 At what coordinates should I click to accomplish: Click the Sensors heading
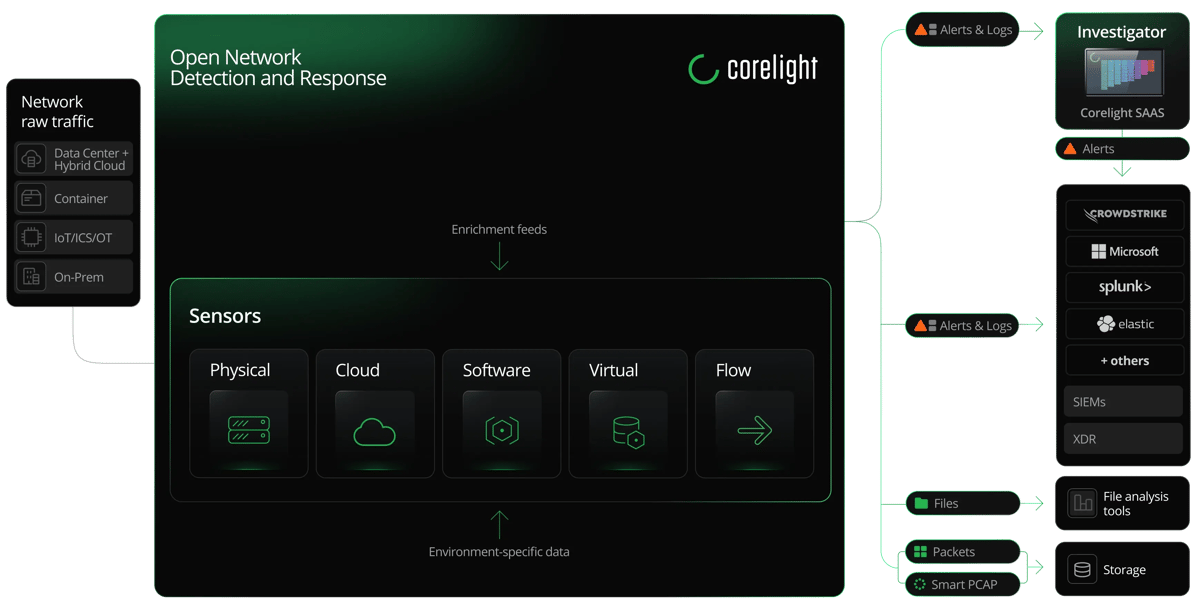click(x=225, y=316)
